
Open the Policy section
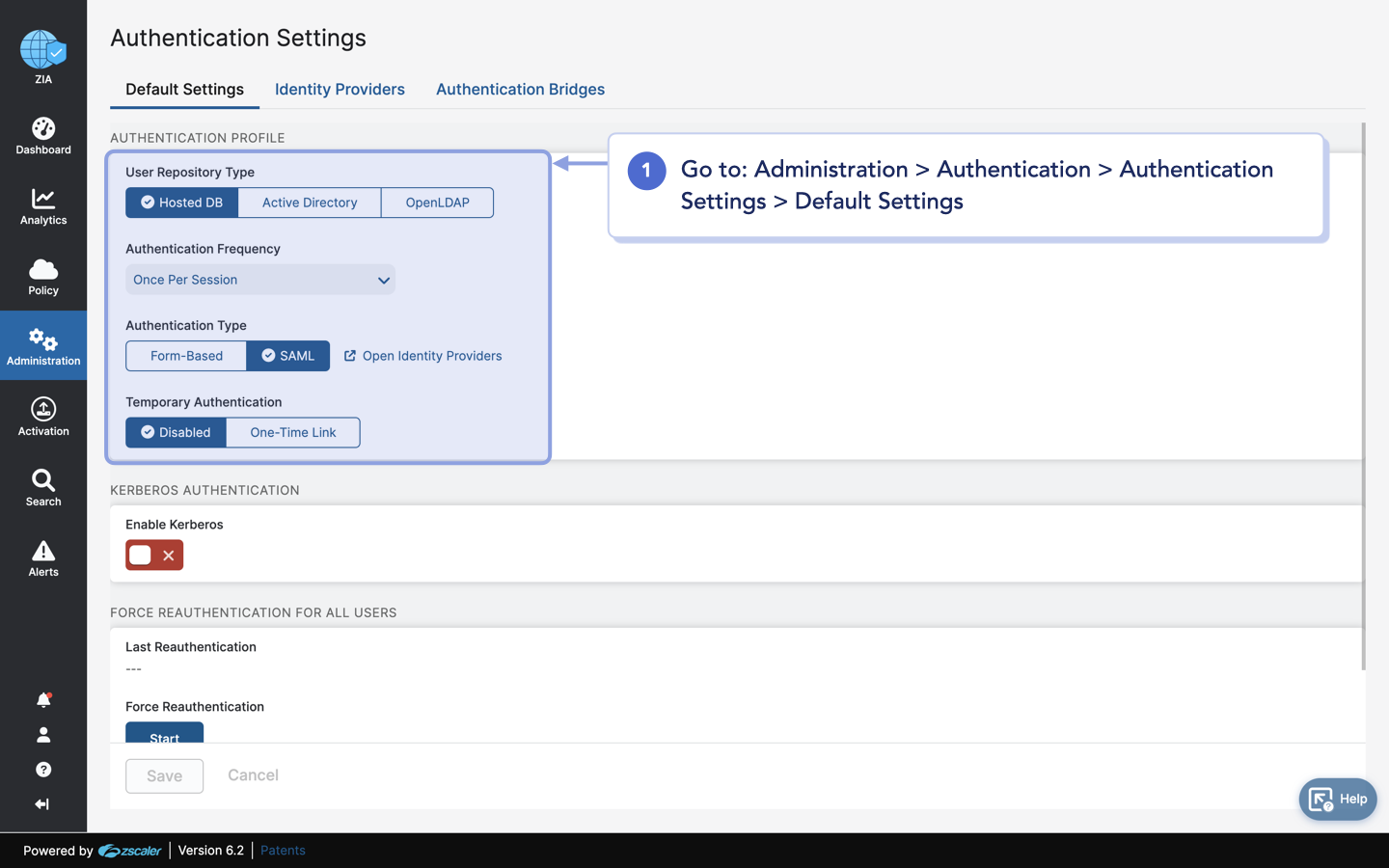42,277
